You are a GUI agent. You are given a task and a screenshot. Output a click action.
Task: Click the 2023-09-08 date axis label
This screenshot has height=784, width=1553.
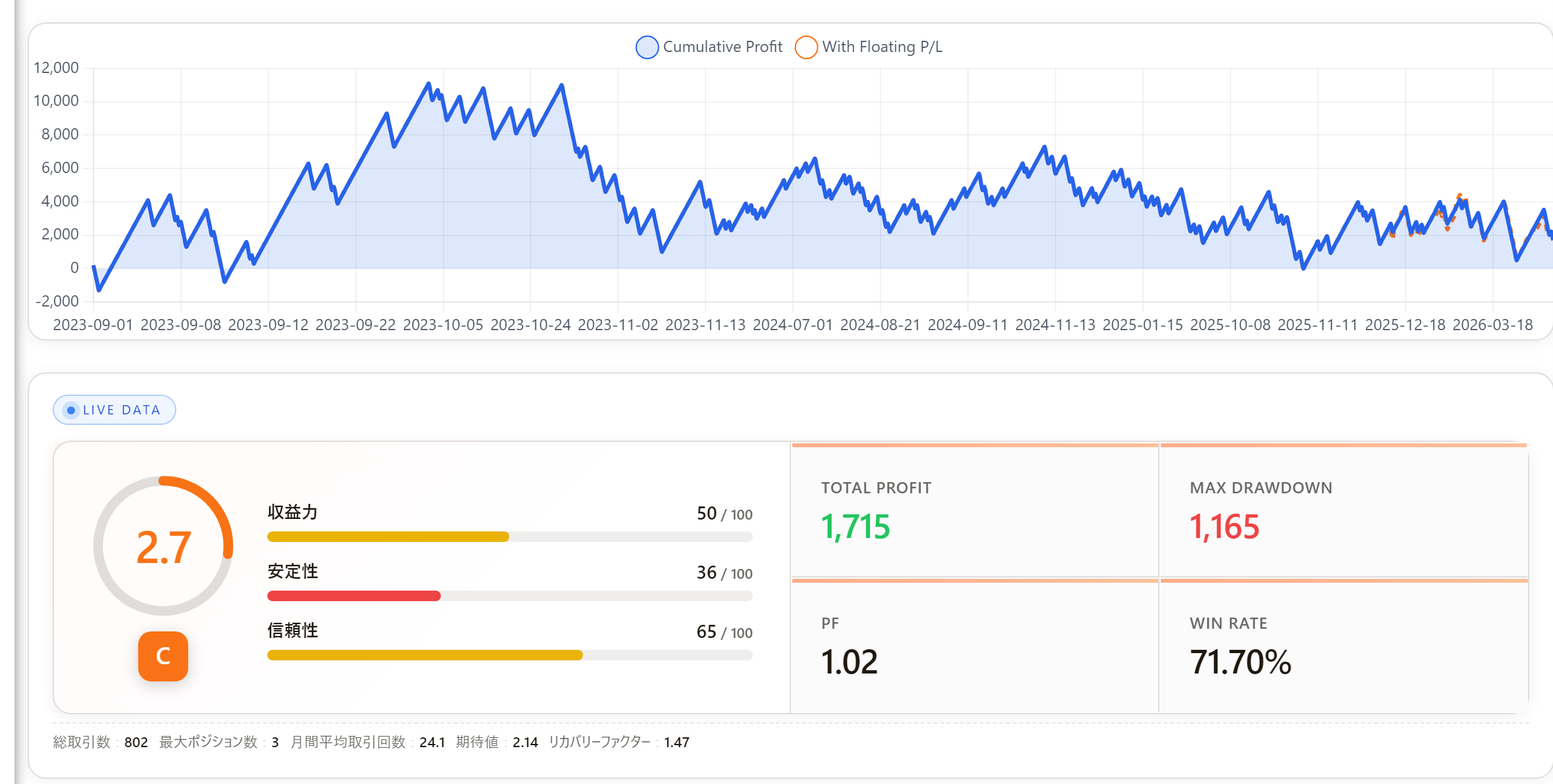tap(180, 325)
